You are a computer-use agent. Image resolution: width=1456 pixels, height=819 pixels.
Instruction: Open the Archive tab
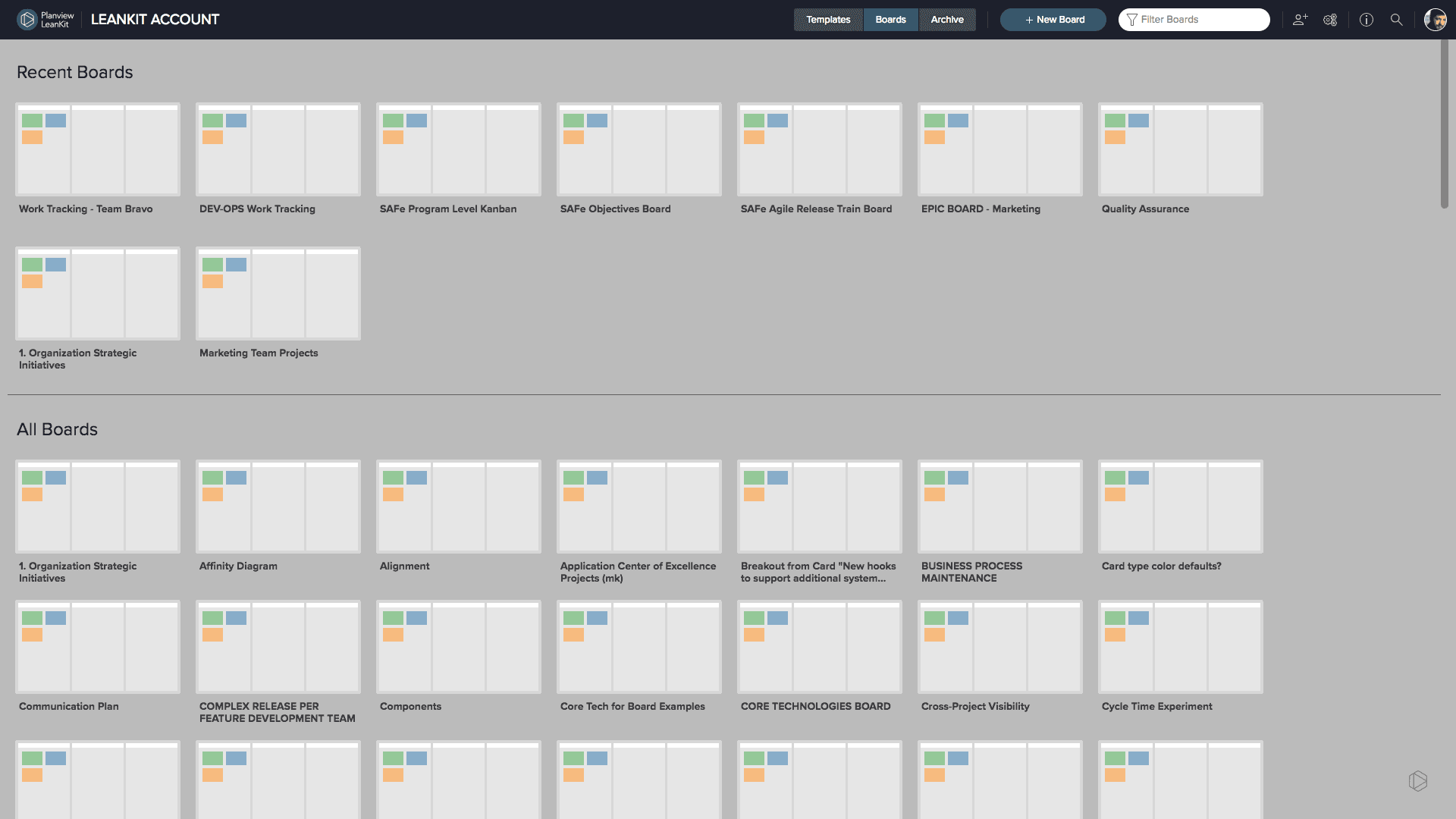(946, 20)
